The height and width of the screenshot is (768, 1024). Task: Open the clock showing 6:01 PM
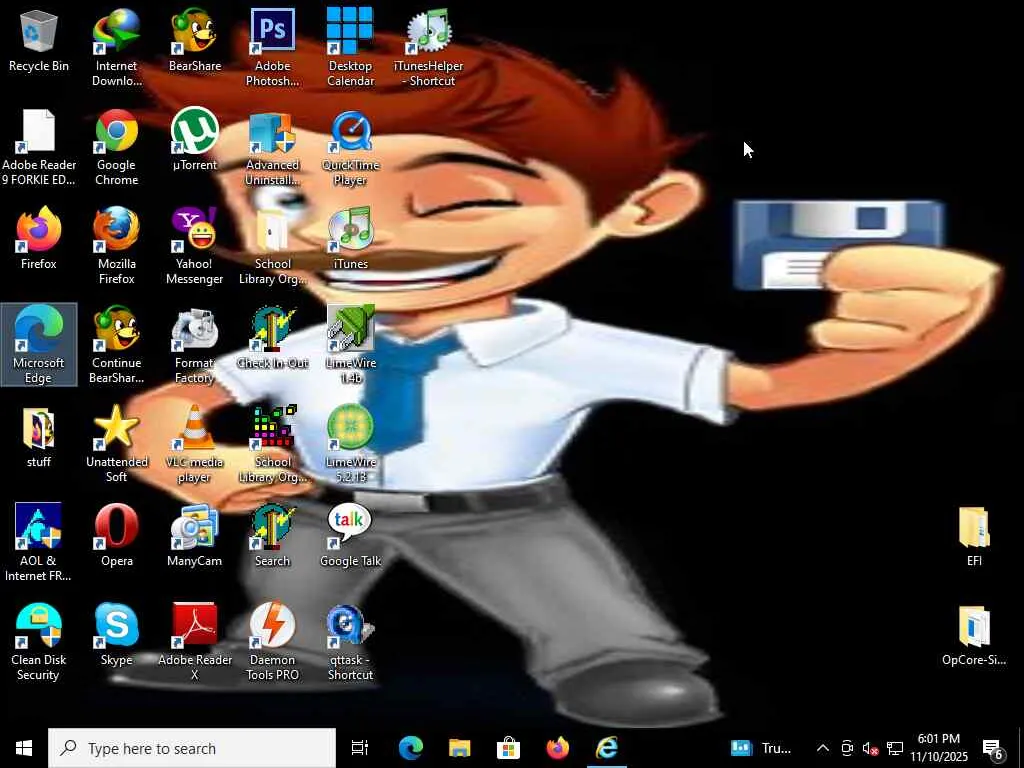pyautogui.click(x=938, y=748)
